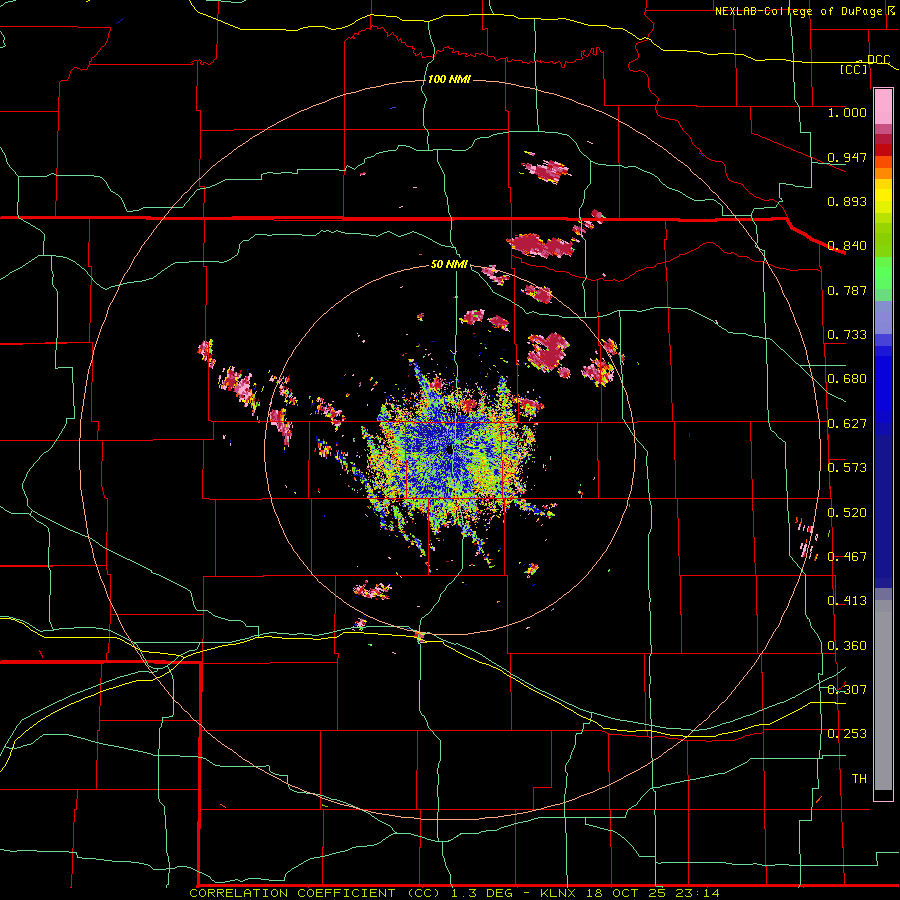Click the 0.680 scale value
The image size is (900, 900).
tap(847, 379)
